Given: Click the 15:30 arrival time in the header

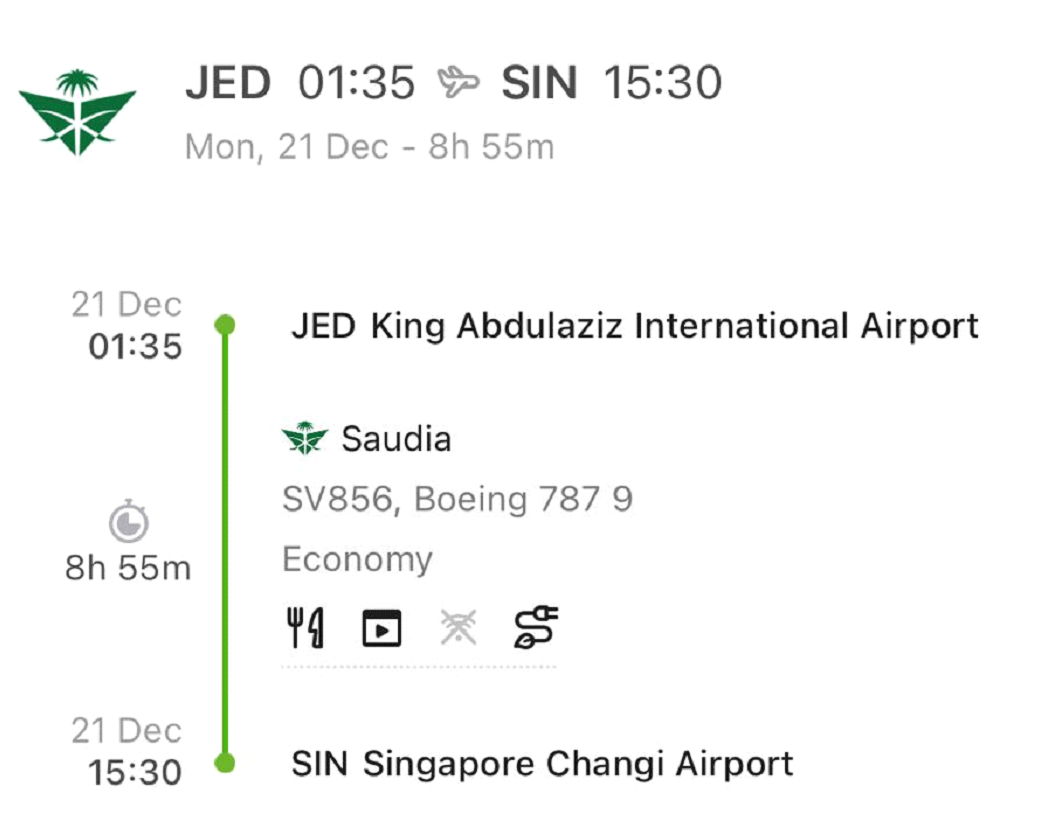Looking at the screenshot, I should click(662, 83).
